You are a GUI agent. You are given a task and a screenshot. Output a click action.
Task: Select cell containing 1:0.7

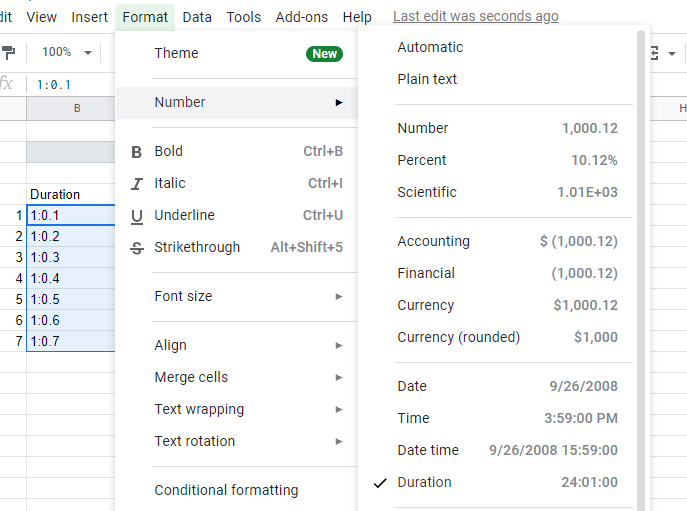(x=71, y=341)
